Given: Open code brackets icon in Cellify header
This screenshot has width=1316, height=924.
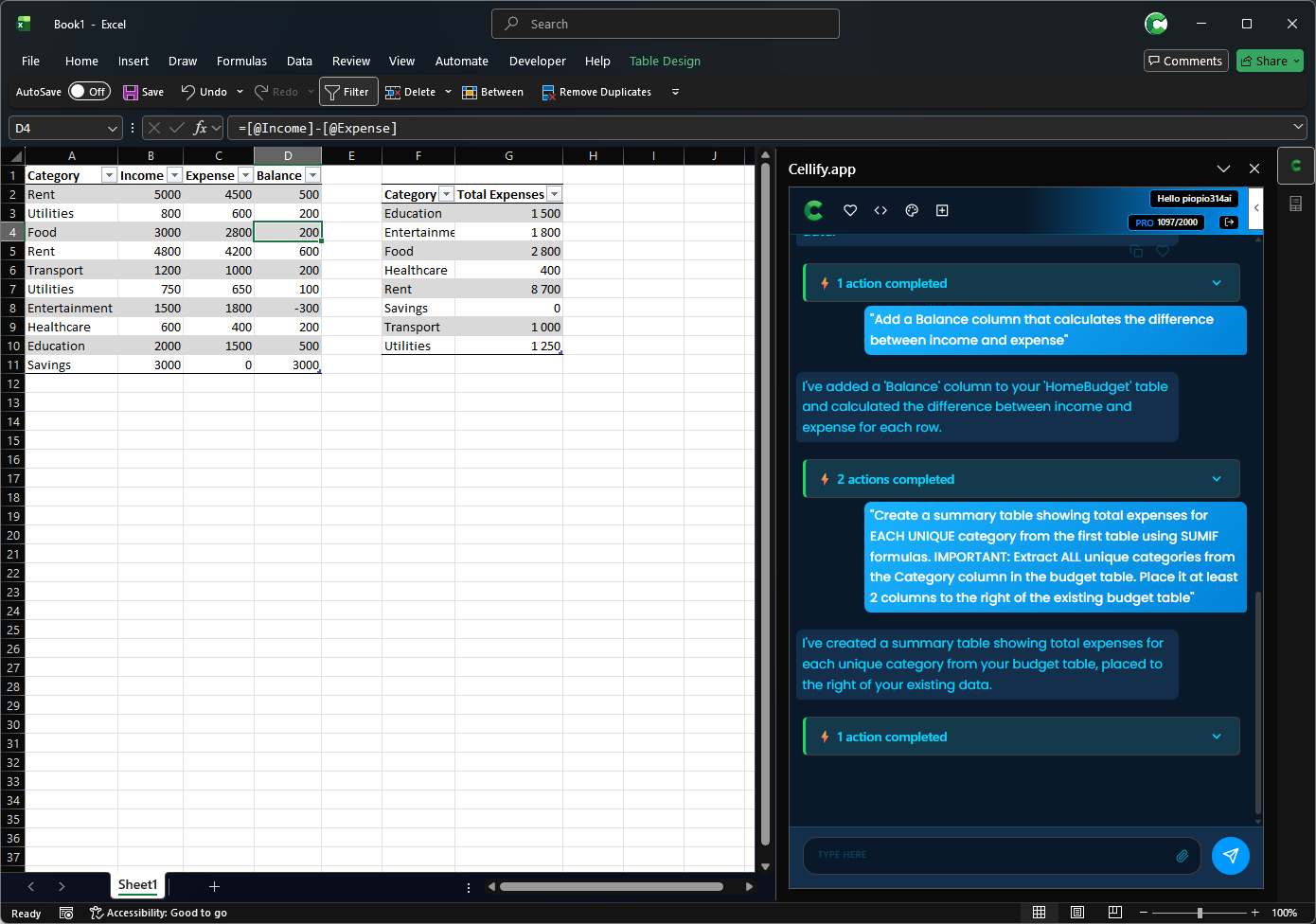Looking at the screenshot, I should 880,210.
